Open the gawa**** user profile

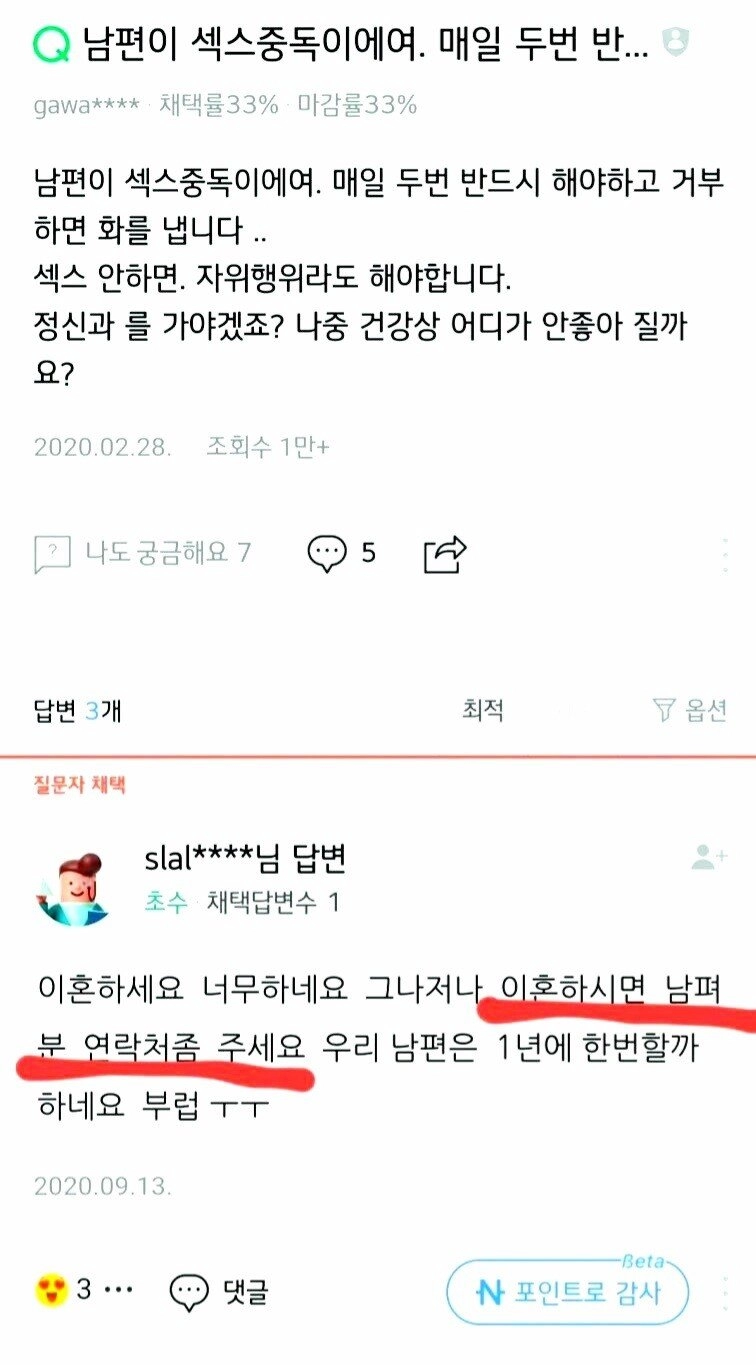[x=86, y=105]
